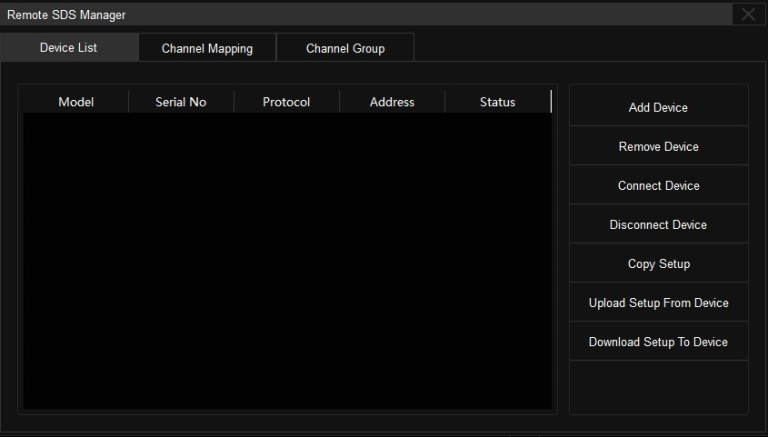Select the Address column header
The height and width of the screenshot is (437, 768).
point(392,102)
